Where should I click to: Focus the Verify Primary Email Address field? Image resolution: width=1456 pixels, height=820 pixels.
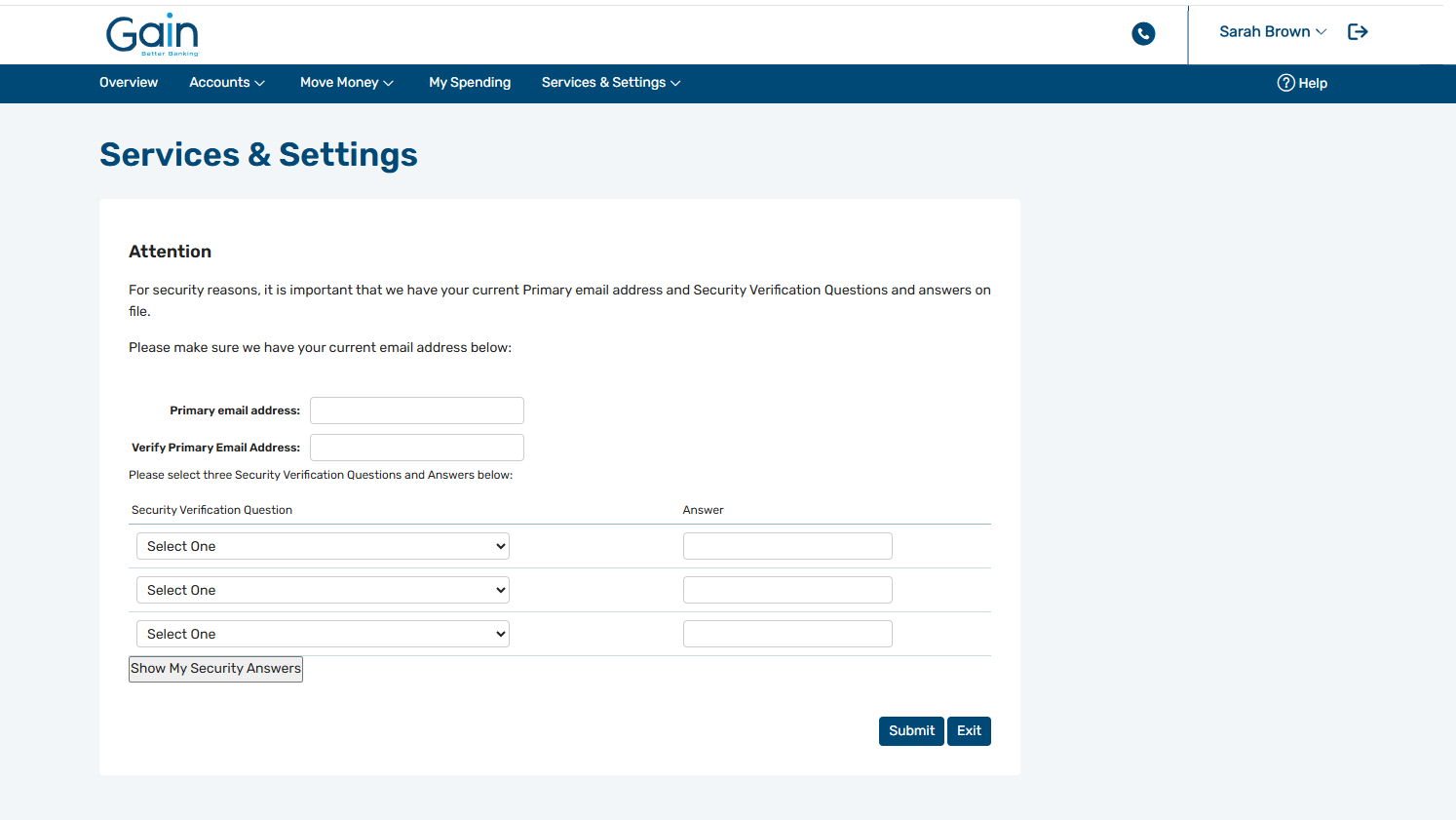(416, 448)
